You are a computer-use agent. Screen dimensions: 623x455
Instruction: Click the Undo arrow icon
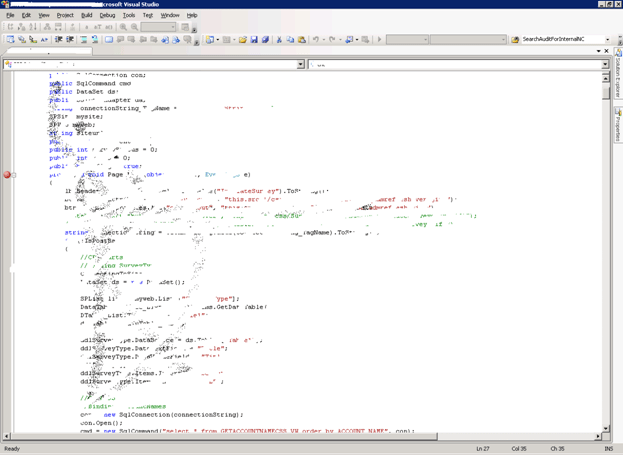click(316, 39)
